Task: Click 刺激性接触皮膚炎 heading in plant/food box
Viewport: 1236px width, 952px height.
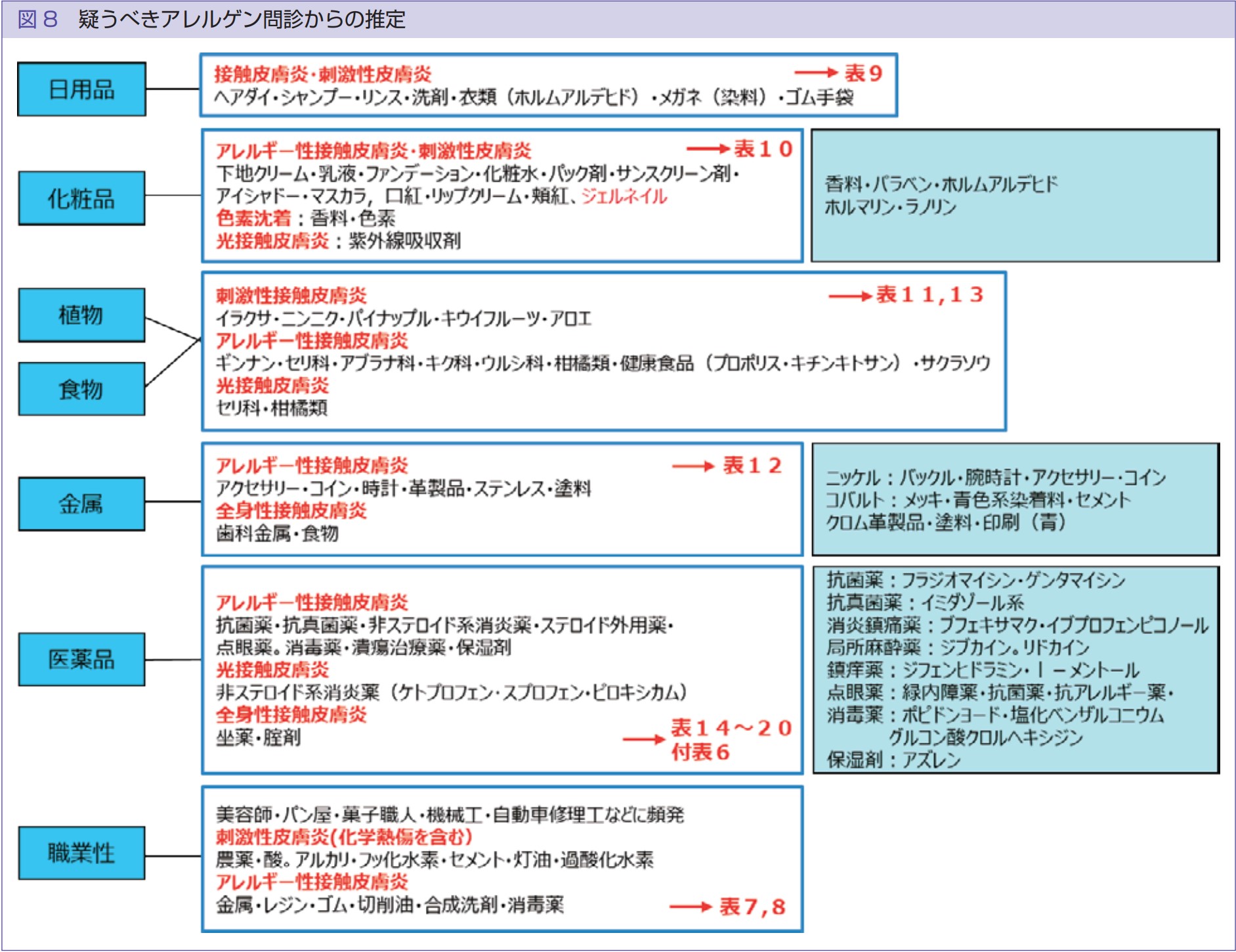Action: pos(291,296)
